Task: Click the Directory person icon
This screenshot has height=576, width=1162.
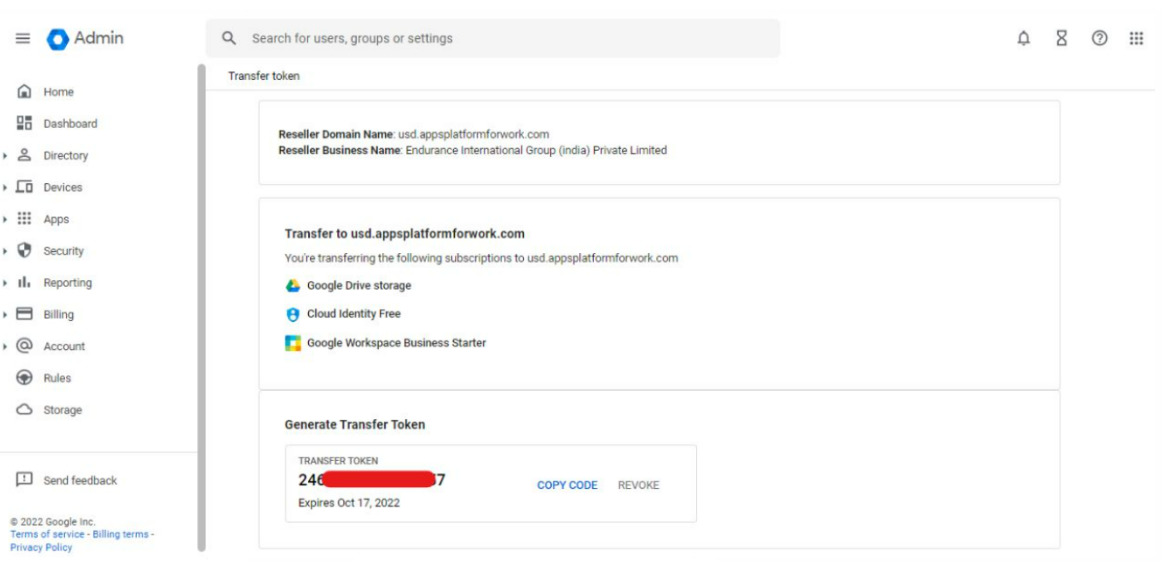Action: click(x=24, y=155)
